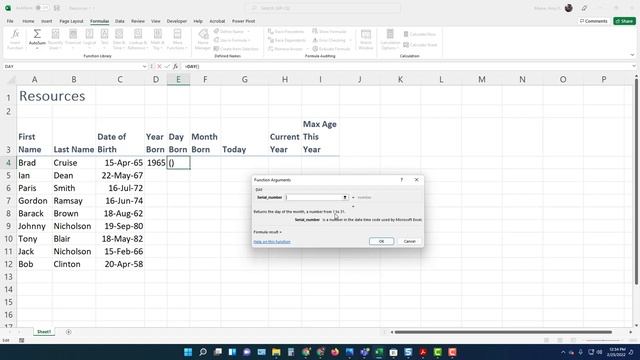The height and width of the screenshot is (360, 640).
Task: Switch to the Power Pivot tab
Action: pos(243,21)
